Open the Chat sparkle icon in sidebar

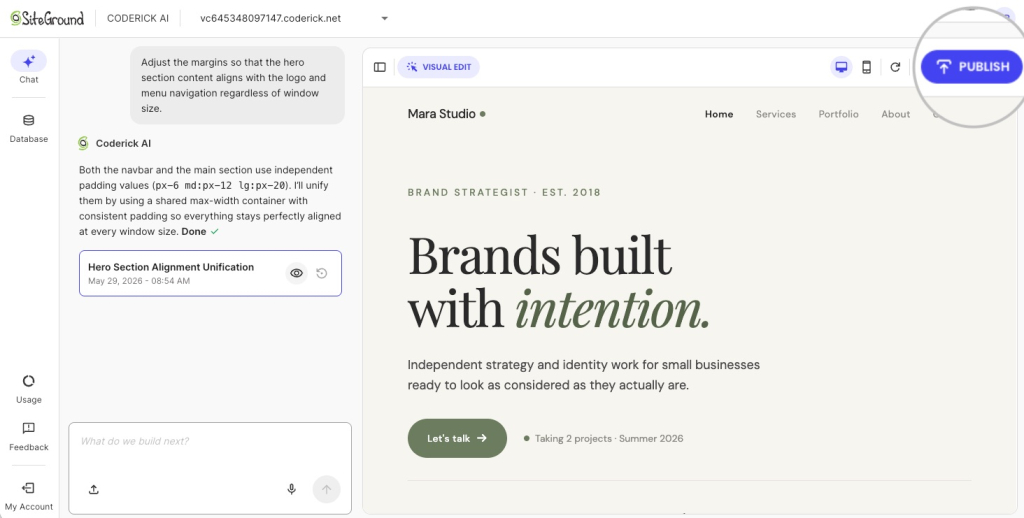(29, 61)
